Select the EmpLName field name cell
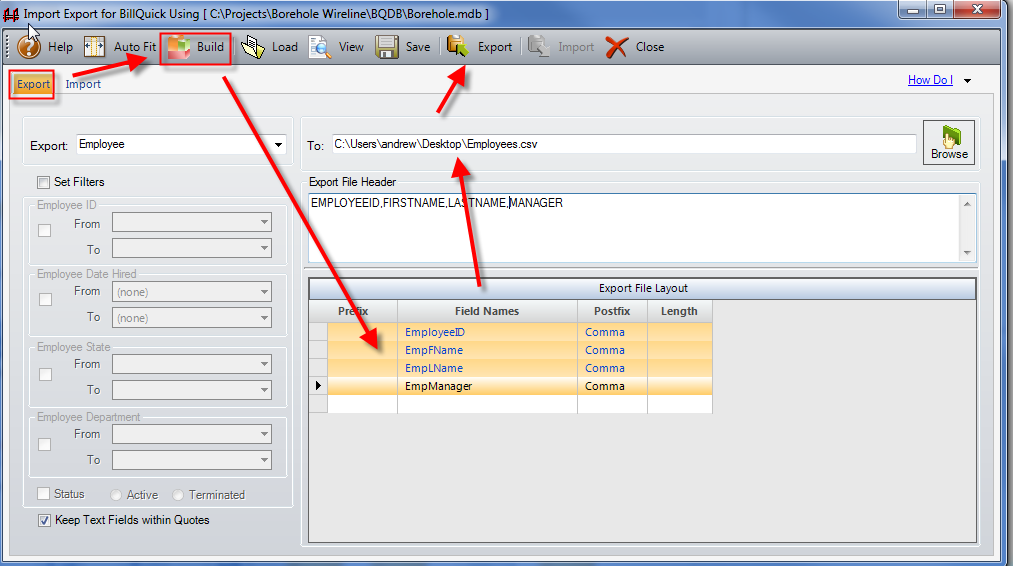This screenshot has height=566, width=1013. (x=487, y=368)
